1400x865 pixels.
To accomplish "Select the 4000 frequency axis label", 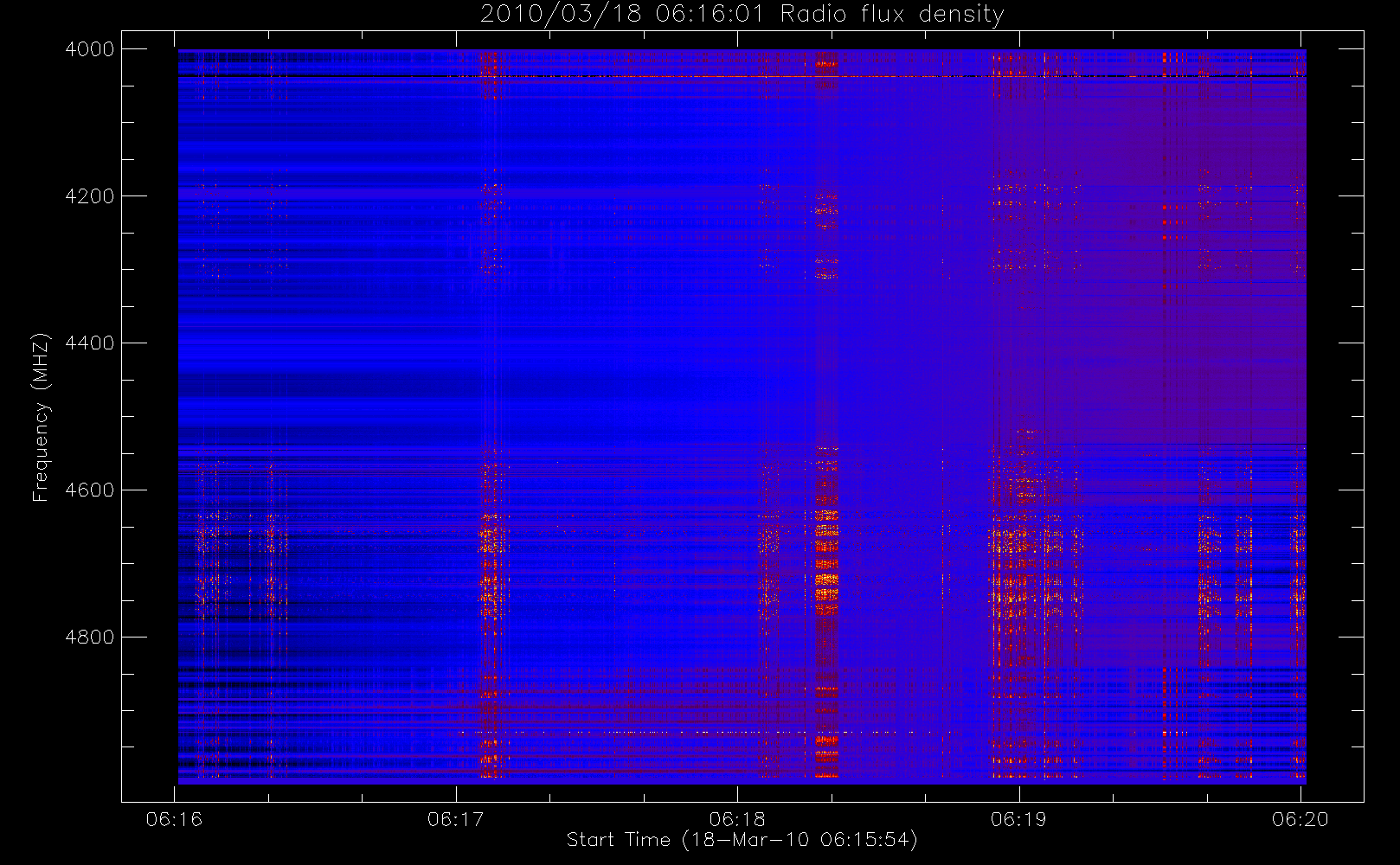I will pyautogui.click(x=90, y=49).
